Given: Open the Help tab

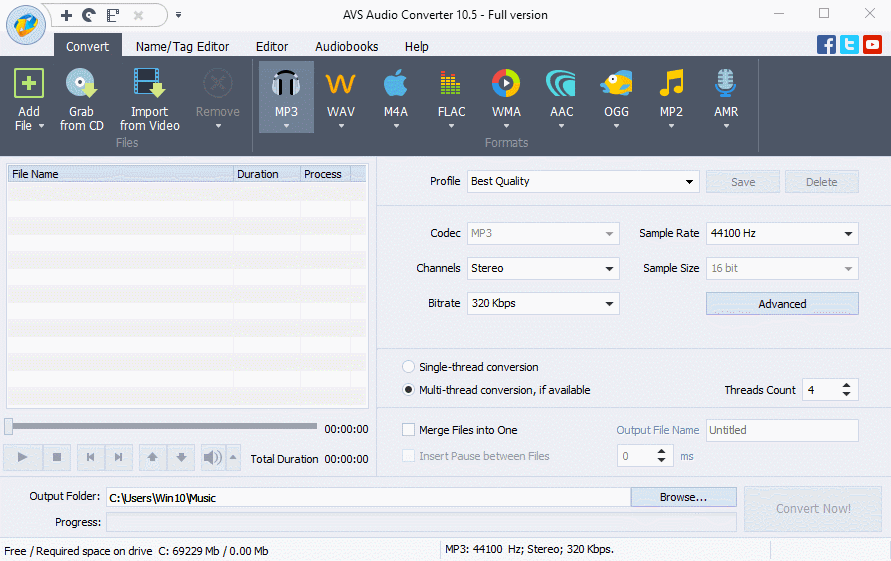Looking at the screenshot, I should click(x=417, y=47).
